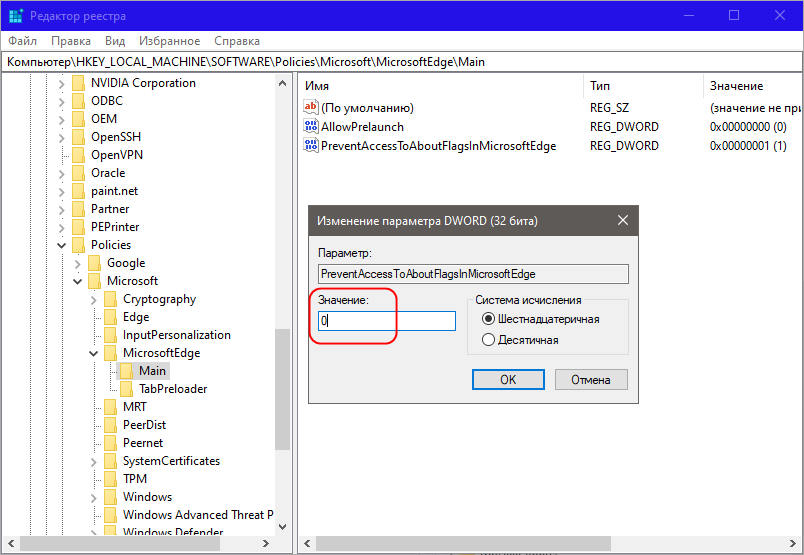Click the Microsoft folder icon
This screenshot has width=804, height=555.
click(x=94, y=281)
